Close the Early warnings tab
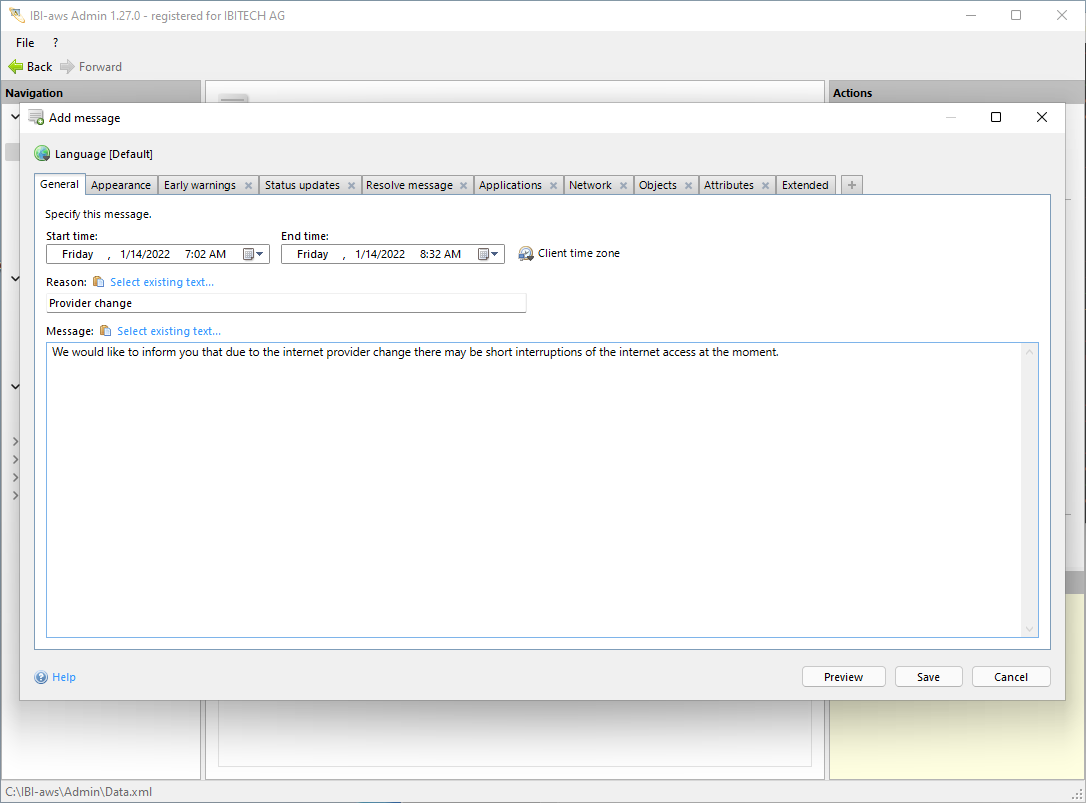Viewport: 1086px width, 803px height. (x=248, y=186)
